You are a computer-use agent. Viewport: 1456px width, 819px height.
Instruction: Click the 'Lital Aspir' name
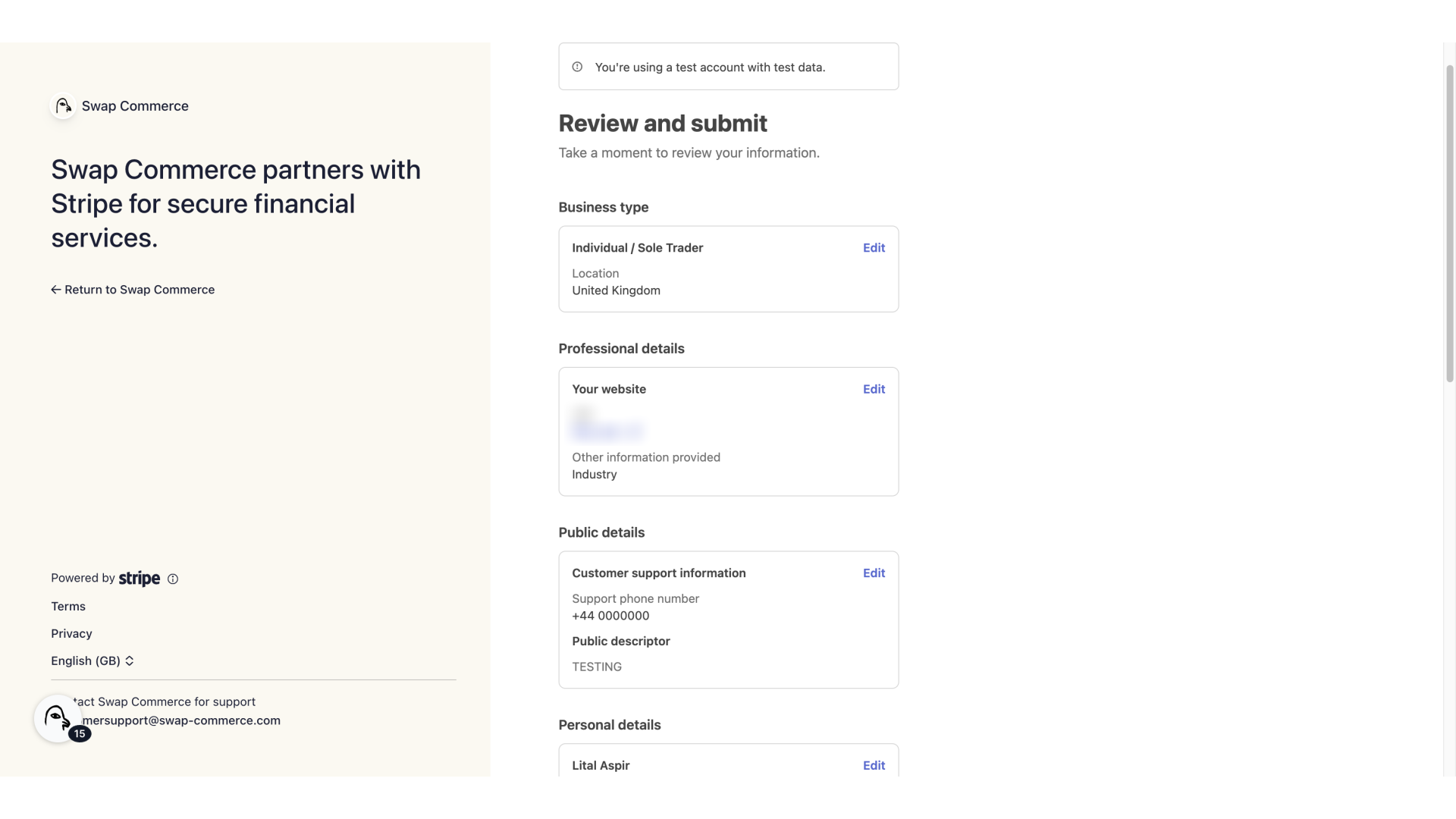pos(601,766)
